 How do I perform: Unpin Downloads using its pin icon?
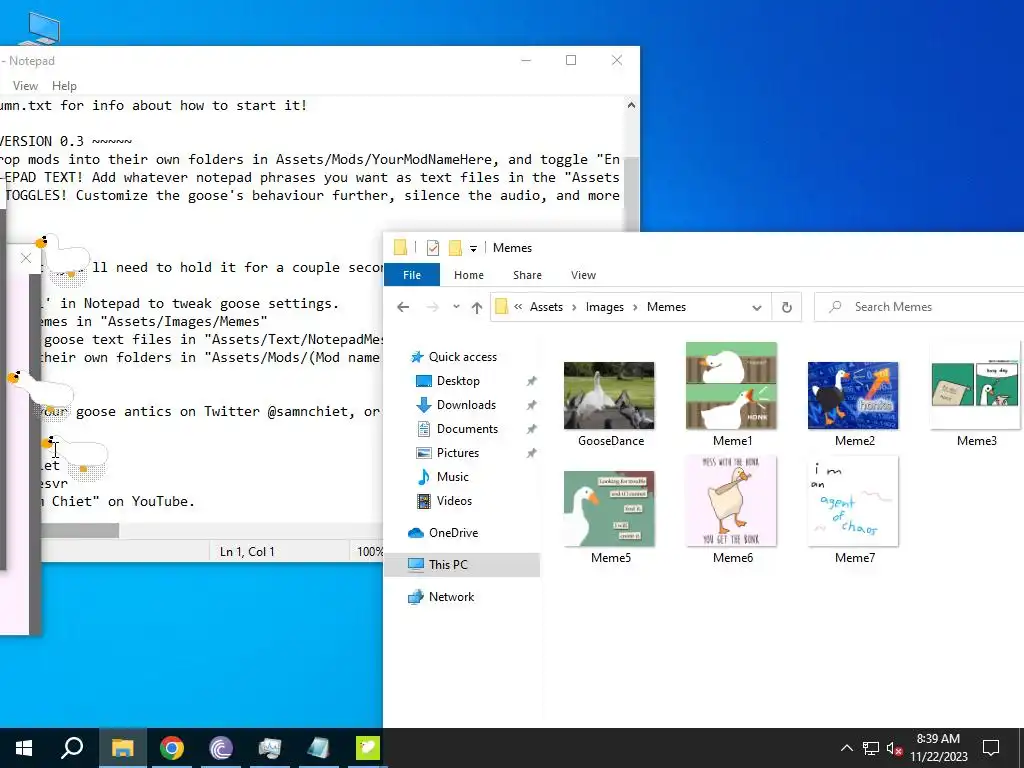532,405
